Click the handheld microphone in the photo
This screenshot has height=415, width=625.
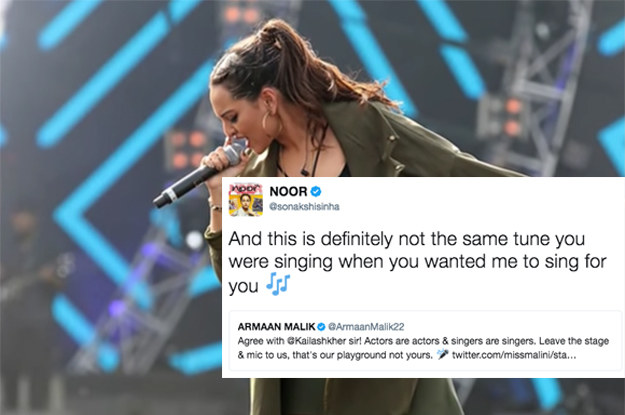[201, 175]
